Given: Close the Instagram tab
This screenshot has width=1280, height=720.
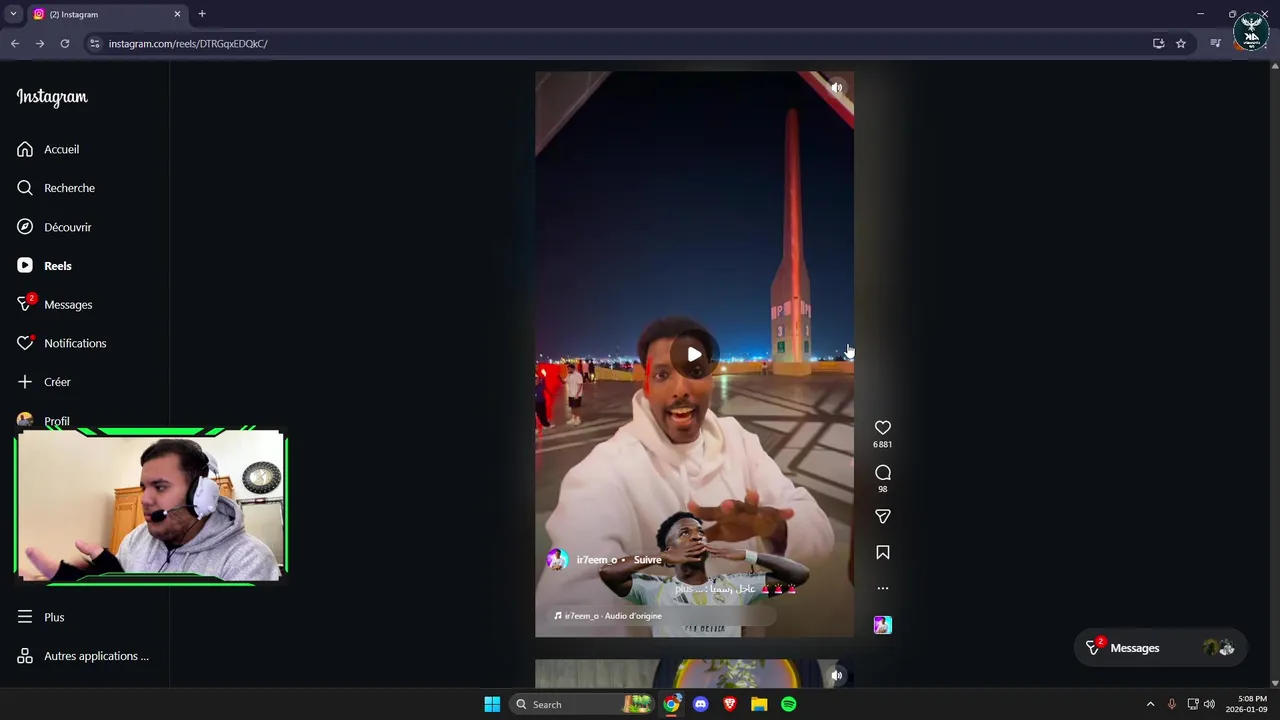Looking at the screenshot, I should [177, 14].
